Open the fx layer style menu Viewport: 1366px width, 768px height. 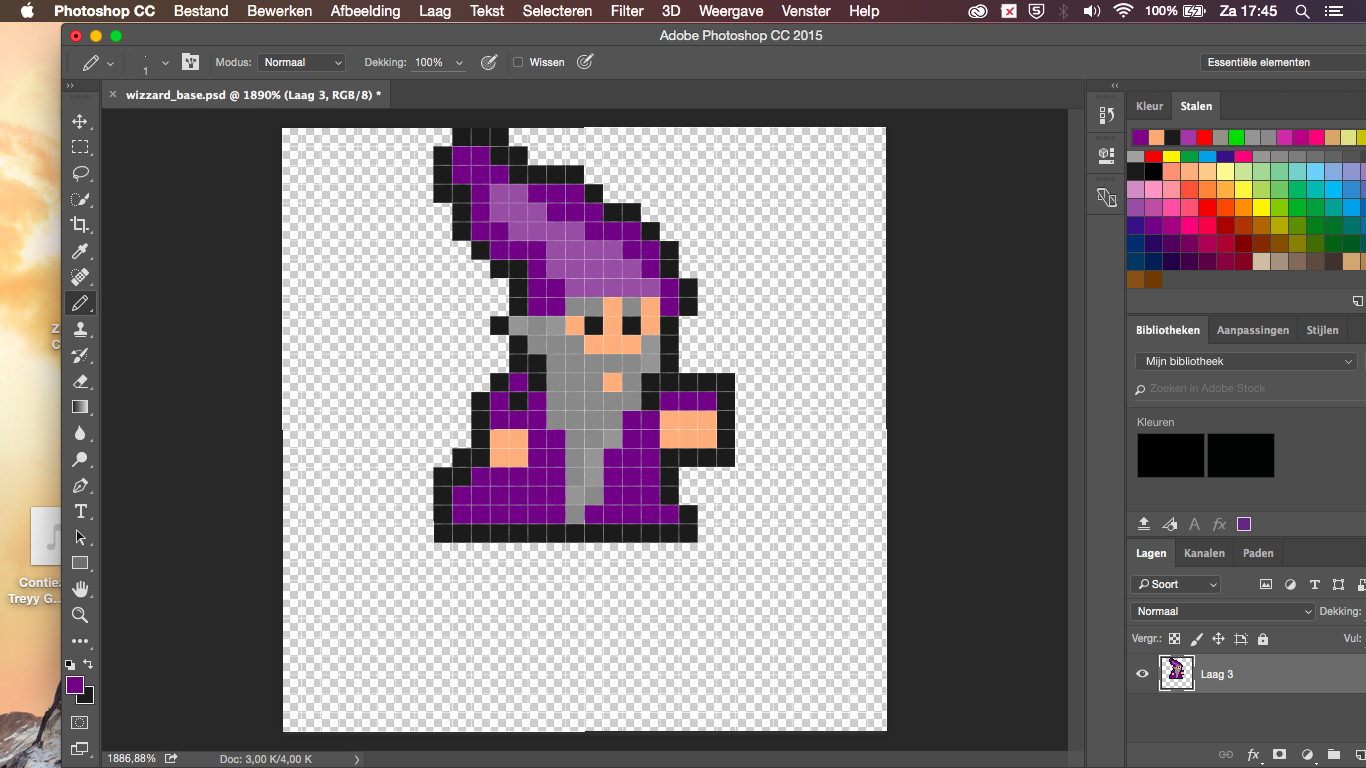tap(1253, 756)
